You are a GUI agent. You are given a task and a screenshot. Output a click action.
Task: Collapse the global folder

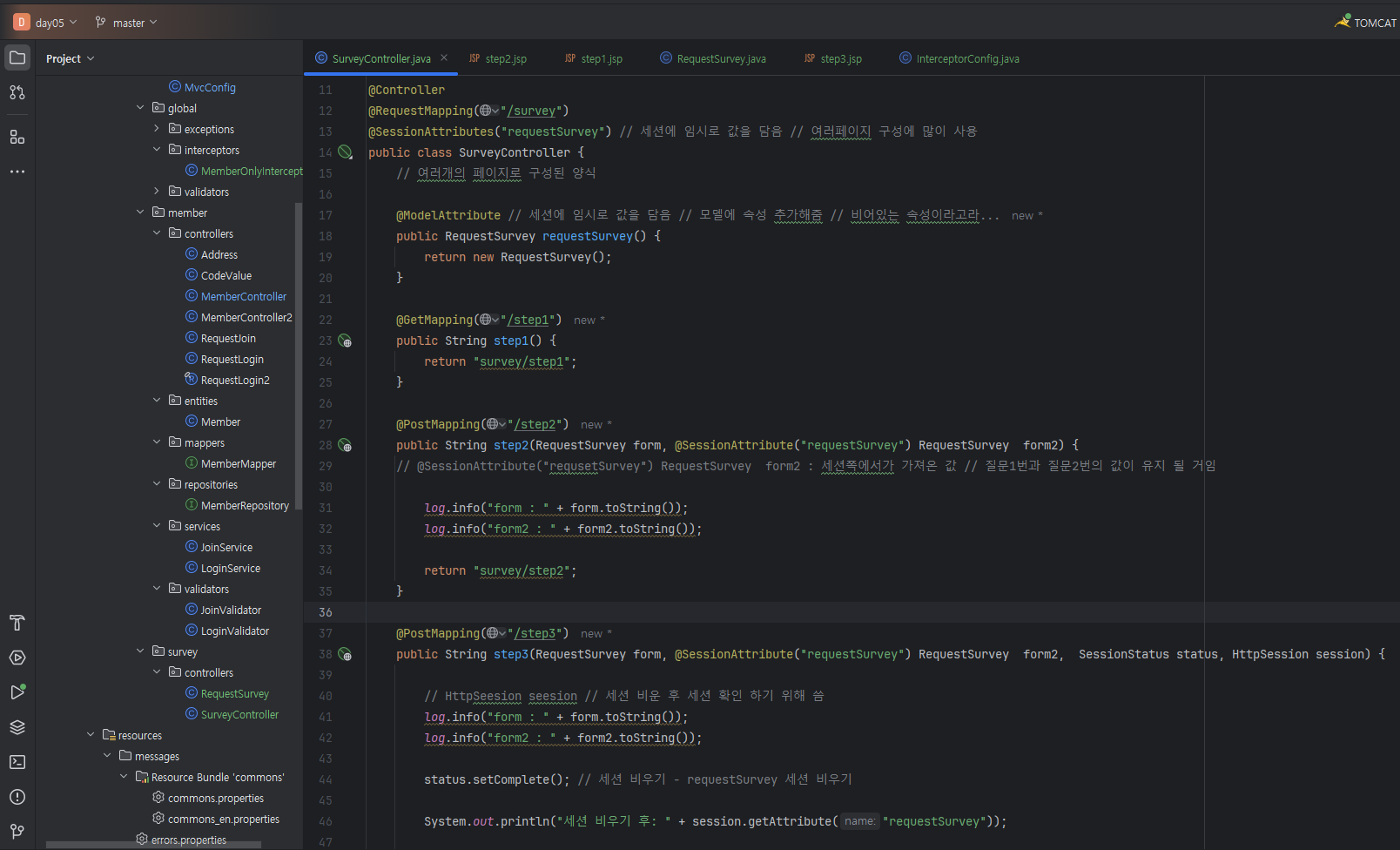click(140, 108)
